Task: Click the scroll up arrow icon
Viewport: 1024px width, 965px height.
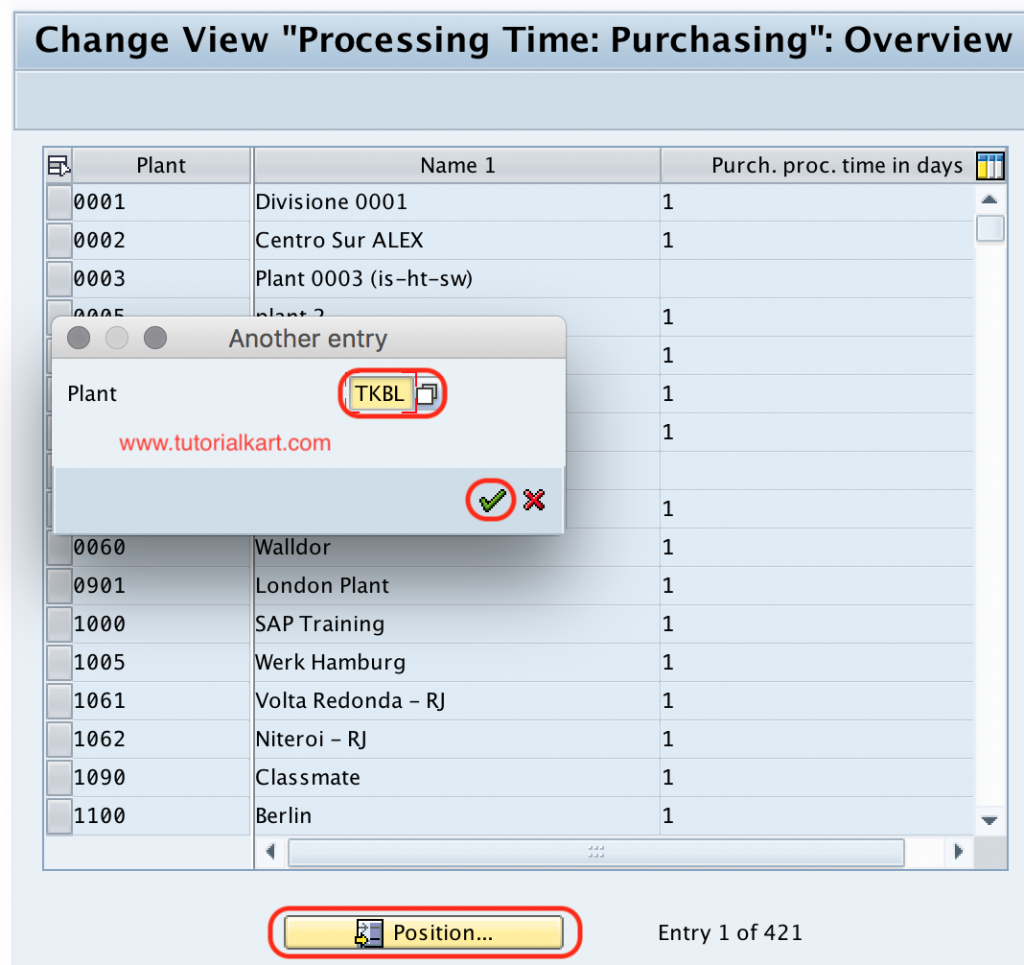Action: pos(989,198)
